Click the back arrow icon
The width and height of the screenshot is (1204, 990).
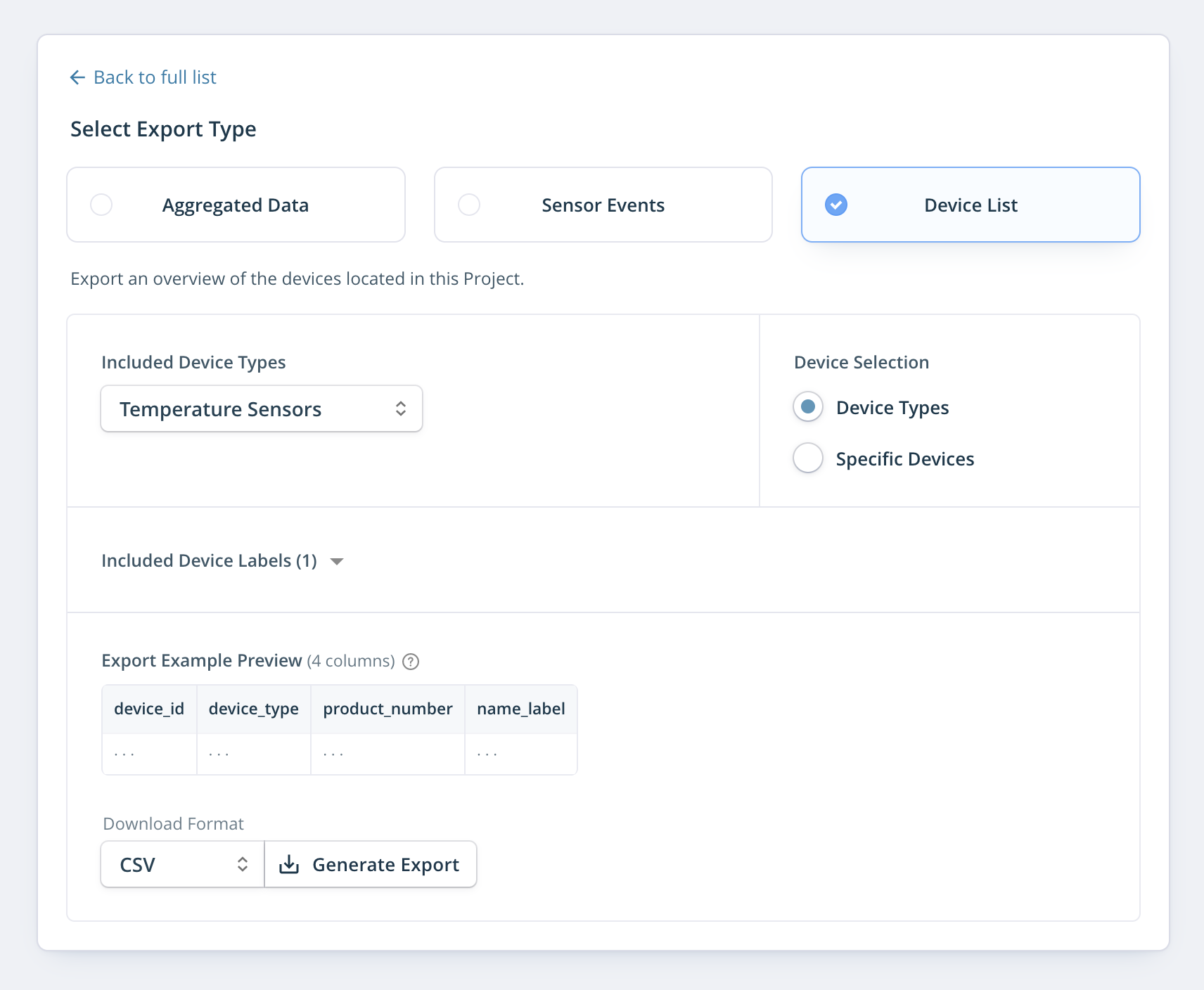coord(77,77)
